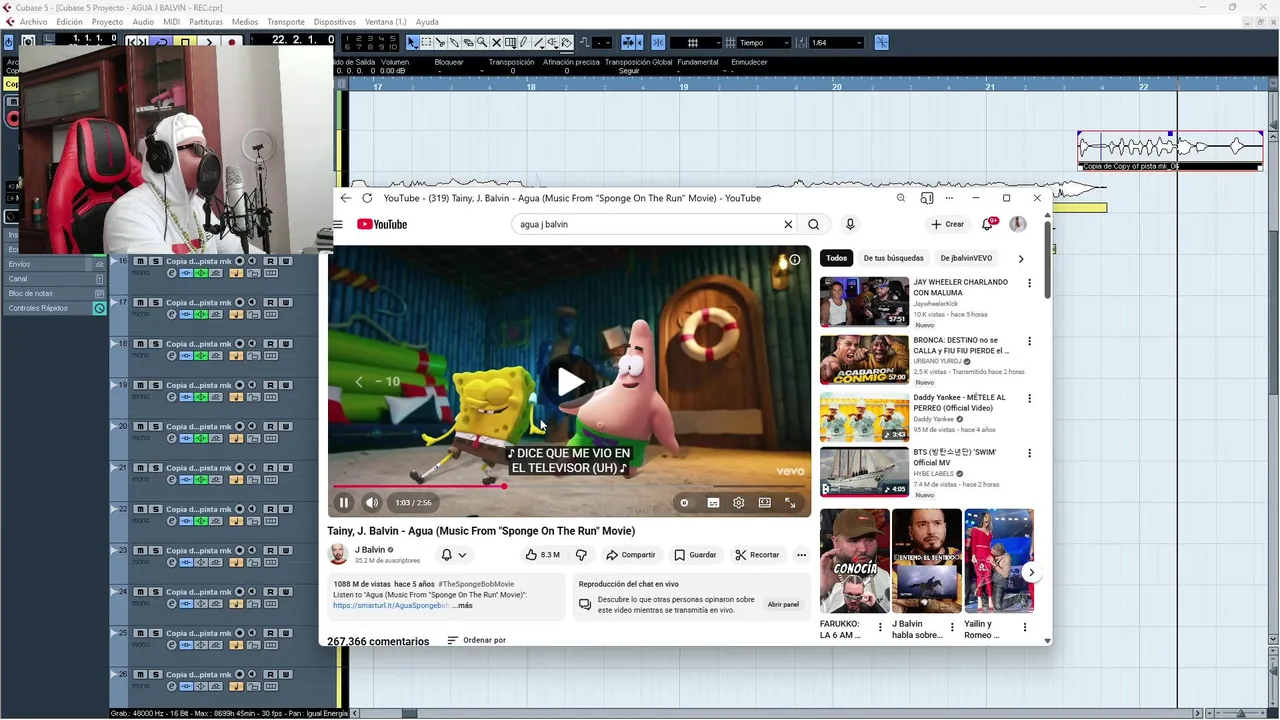
Task: Click the Recortar button
Action: (757, 555)
